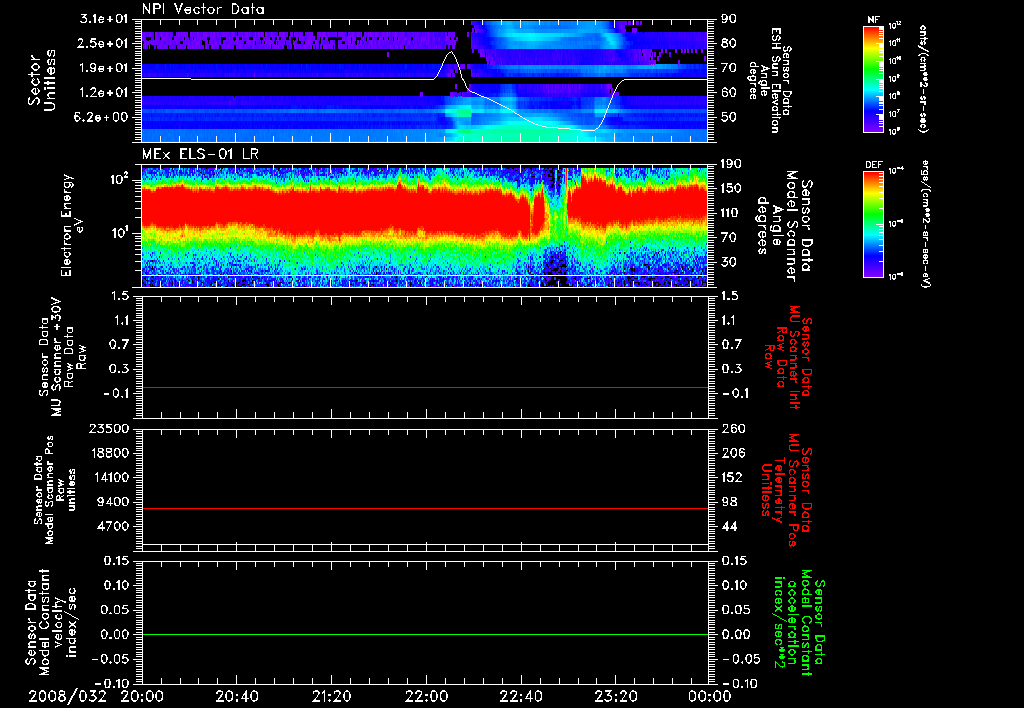Click the 21:20 time tick label
Screen dimensions: 1024x708
331,696
